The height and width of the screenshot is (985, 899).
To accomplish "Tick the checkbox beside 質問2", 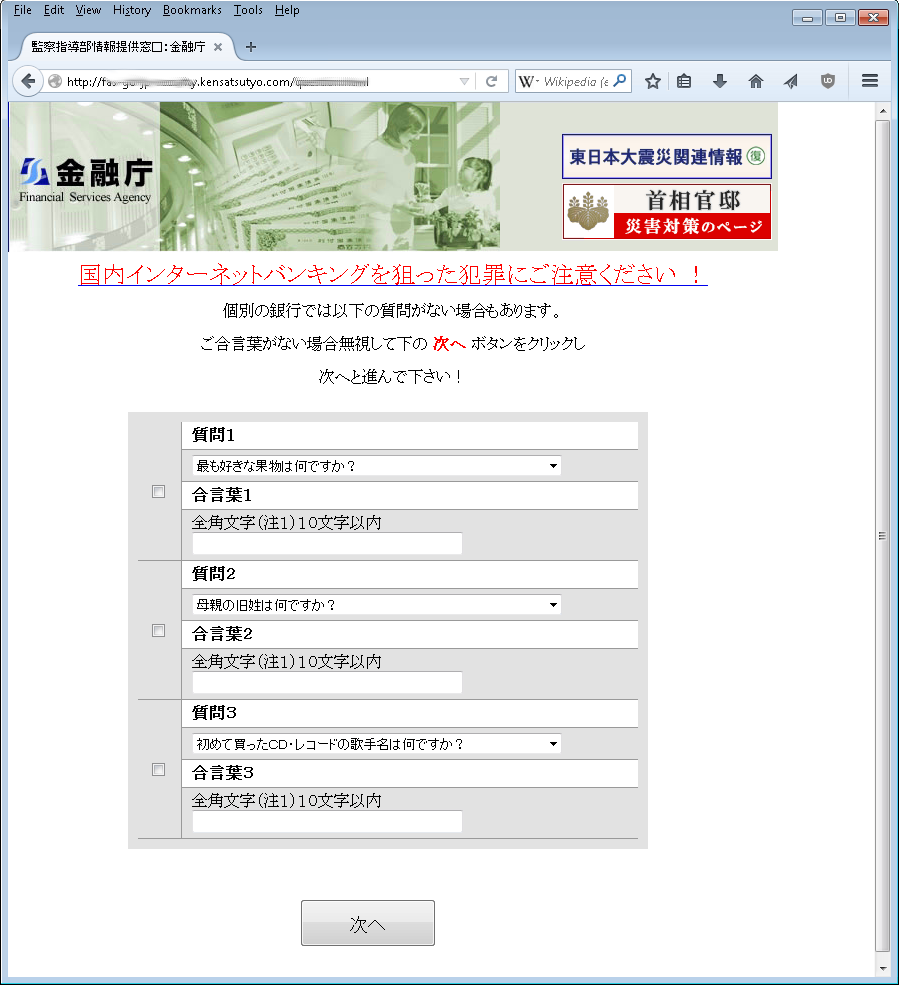I will pos(158,631).
